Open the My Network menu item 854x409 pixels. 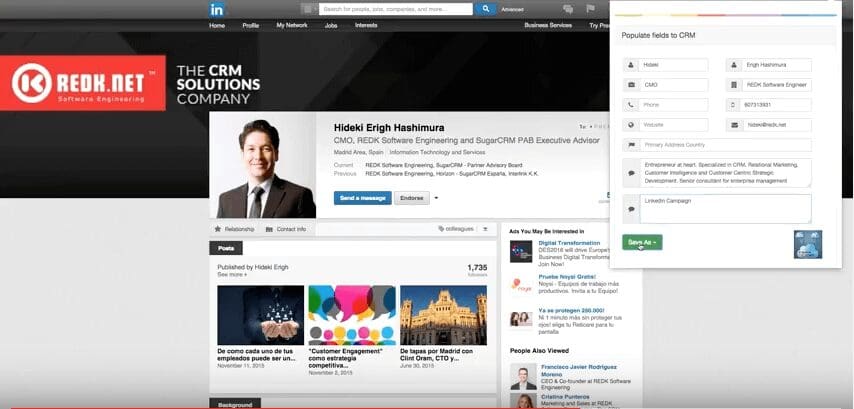coord(292,26)
